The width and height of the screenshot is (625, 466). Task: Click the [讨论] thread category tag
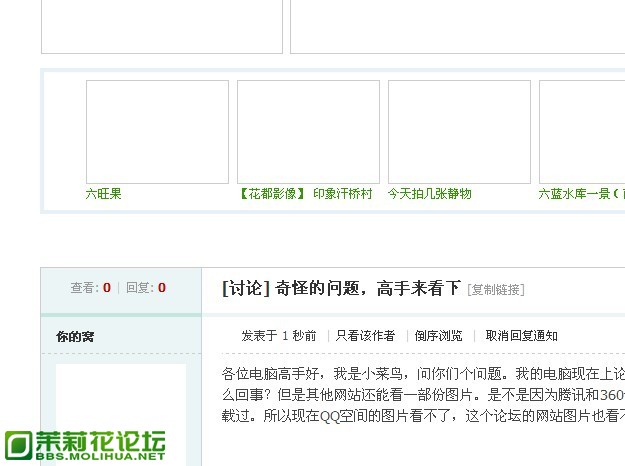pyautogui.click(x=246, y=288)
